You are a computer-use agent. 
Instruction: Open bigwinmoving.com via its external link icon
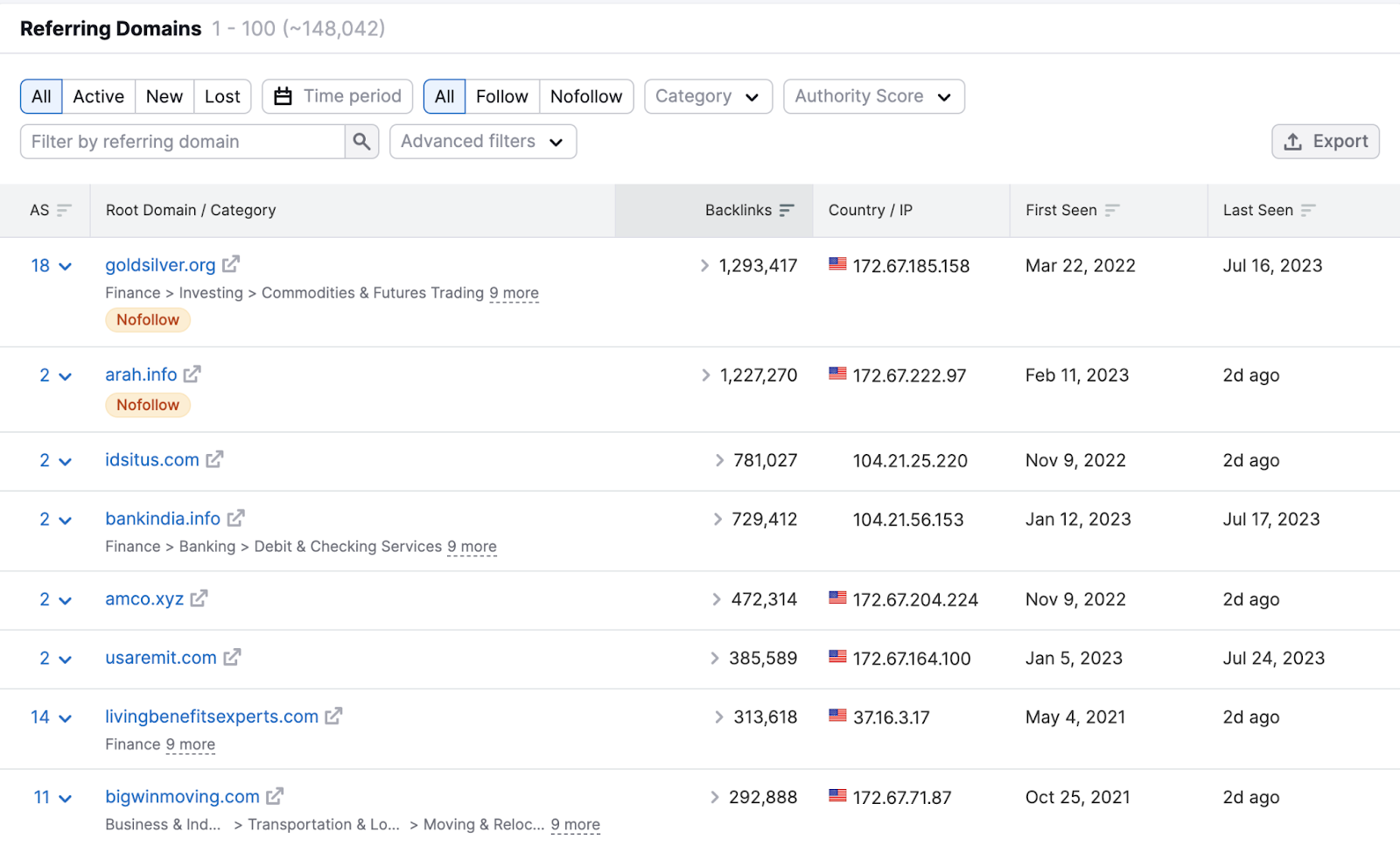pyautogui.click(x=275, y=796)
